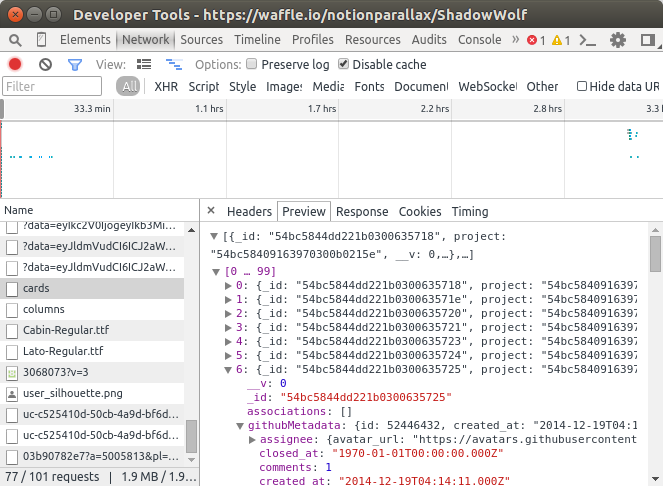Click the red record network log button
663x486 pixels.
tap(15, 64)
